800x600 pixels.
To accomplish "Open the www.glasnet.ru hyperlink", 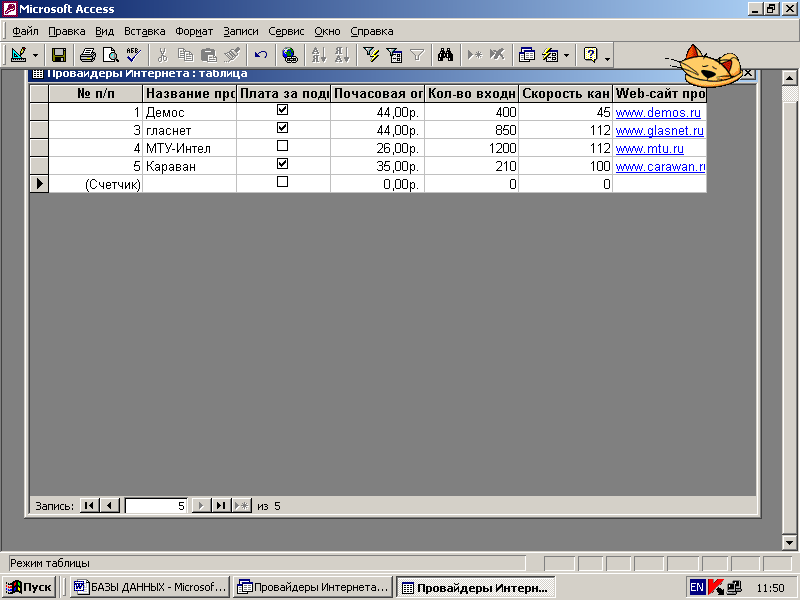I will pyautogui.click(x=660, y=131).
